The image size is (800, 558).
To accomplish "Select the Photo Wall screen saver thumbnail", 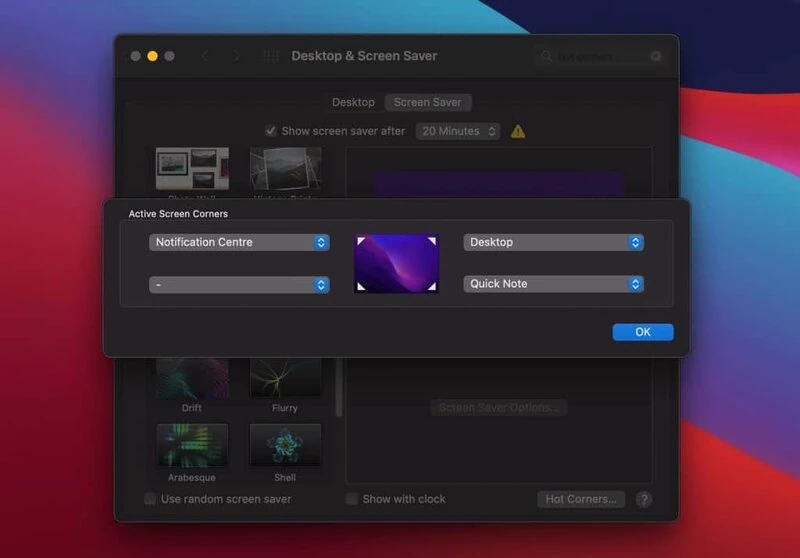I will click(x=192, y=169).
